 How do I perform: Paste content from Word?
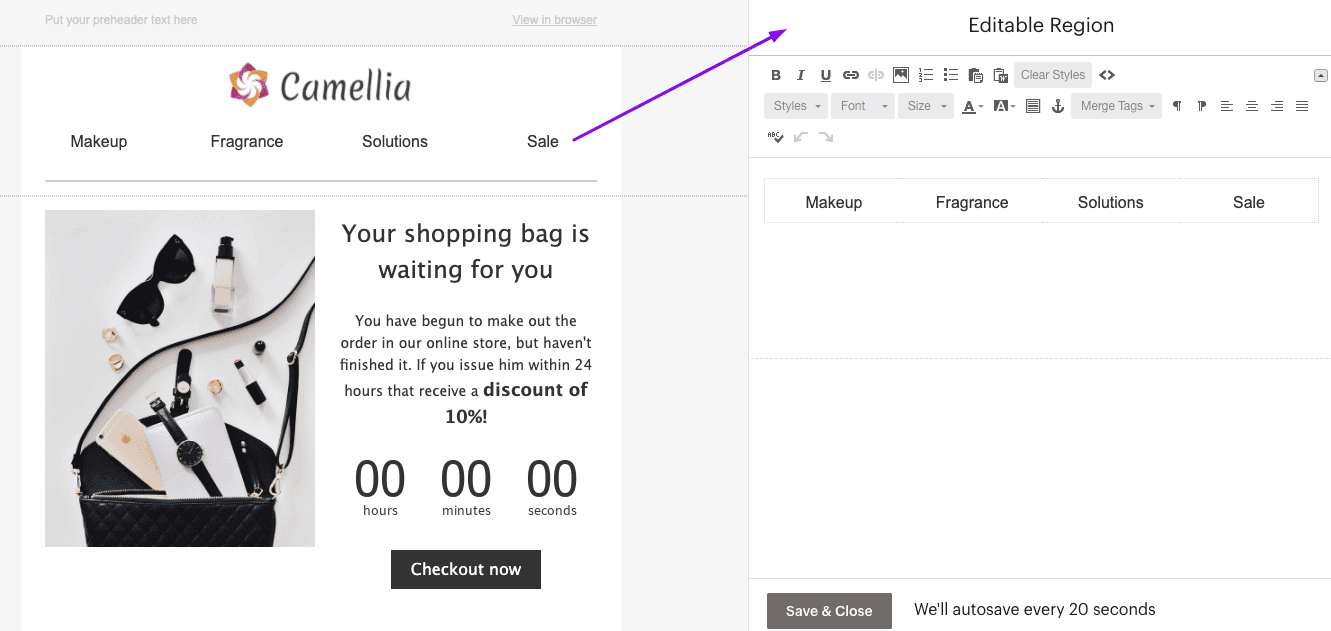(1000, 74)
